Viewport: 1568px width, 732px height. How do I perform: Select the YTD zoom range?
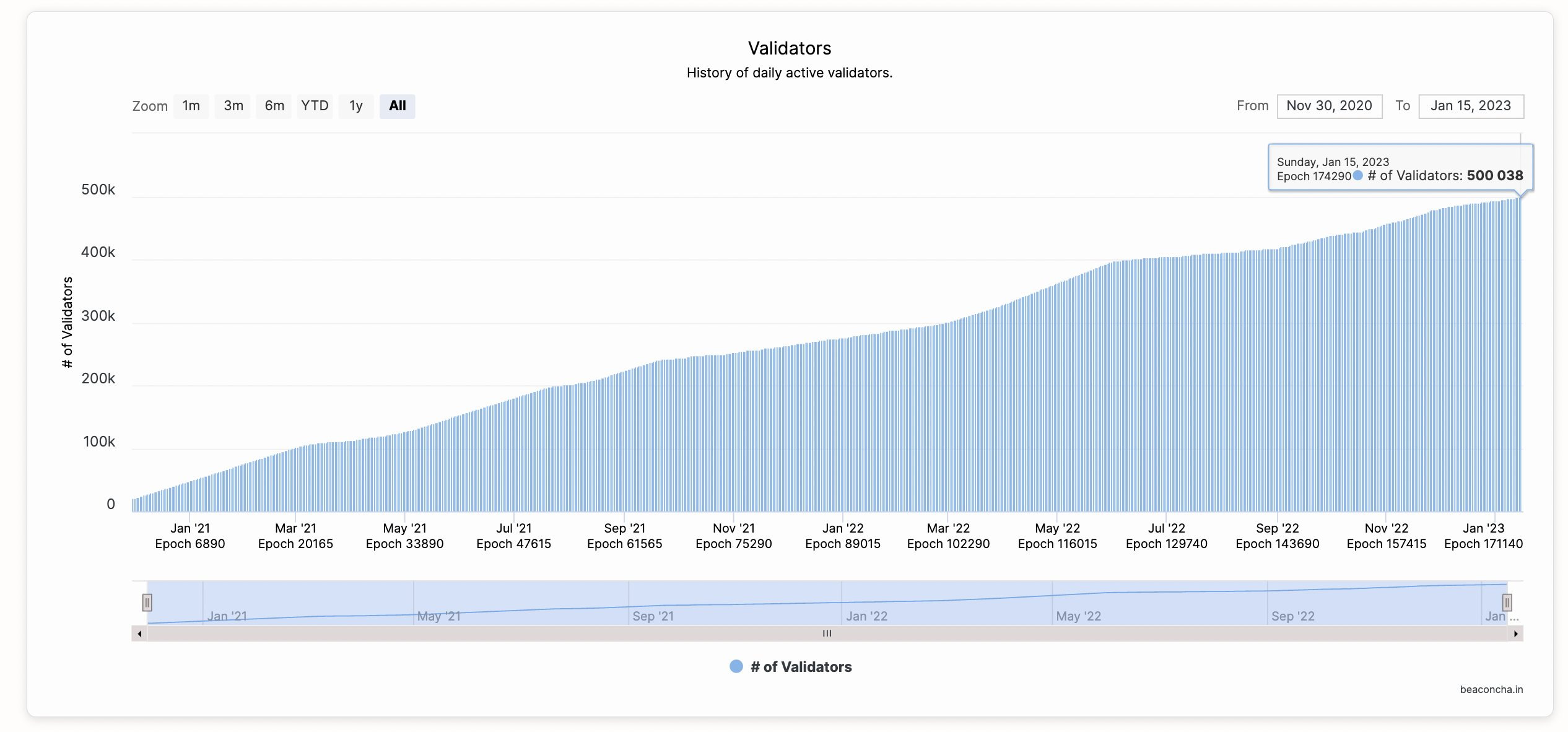[315, 106]
